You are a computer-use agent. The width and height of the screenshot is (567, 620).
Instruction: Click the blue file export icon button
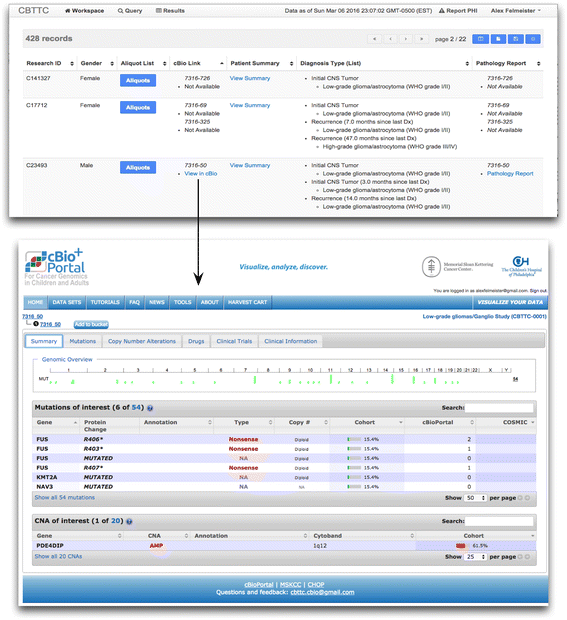point(498,39)
